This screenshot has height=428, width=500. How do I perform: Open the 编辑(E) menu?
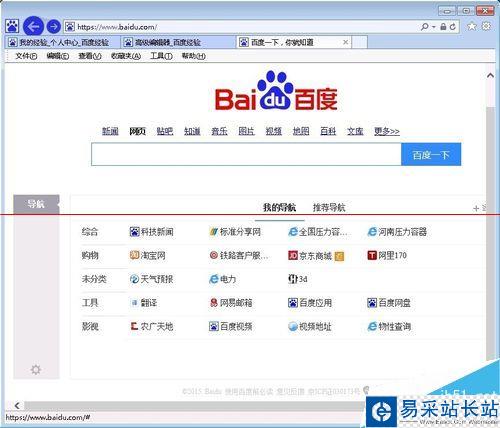[x=58, y=56]
